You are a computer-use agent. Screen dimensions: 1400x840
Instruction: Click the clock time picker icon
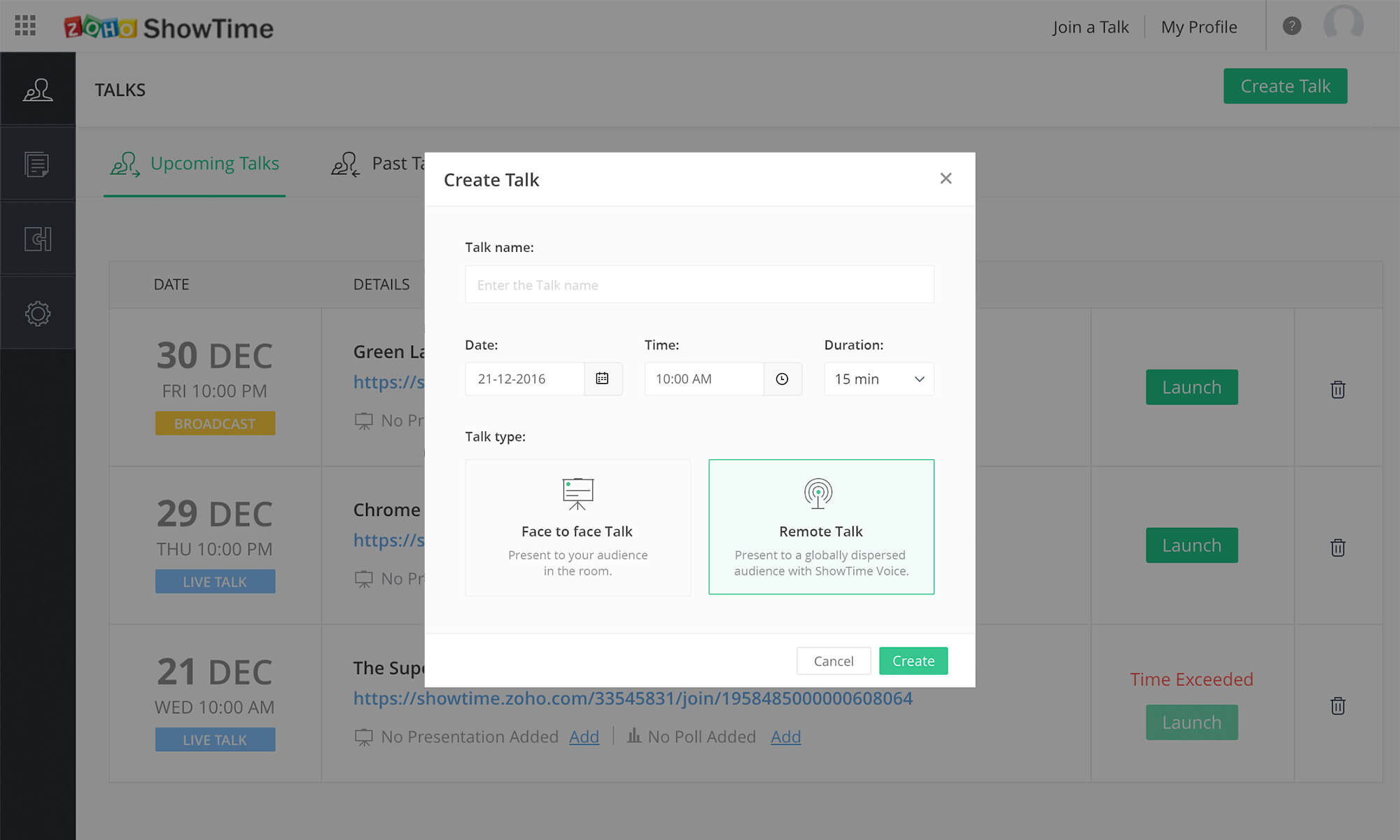click(782, 379)
